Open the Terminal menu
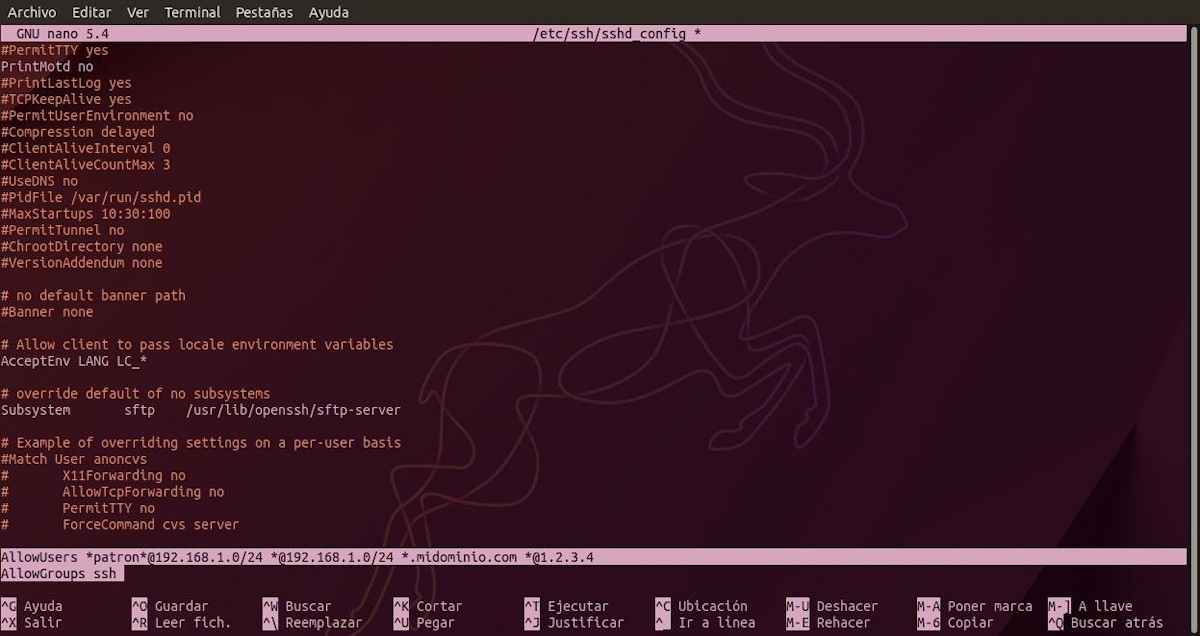The height and width of the screenshot is (636, 1200). (x=192, y=12)
